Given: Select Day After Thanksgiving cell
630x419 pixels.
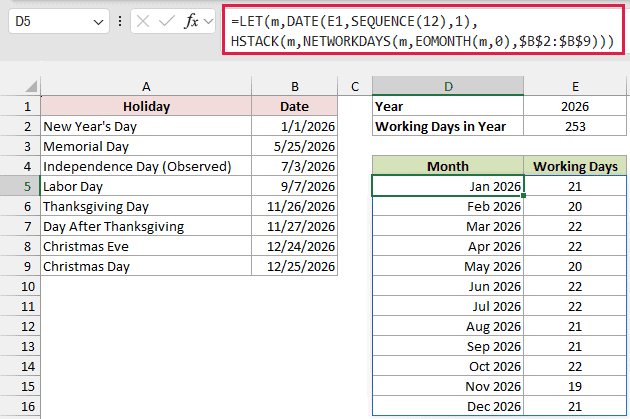Looking at the screenshot, I should [146, 226].
